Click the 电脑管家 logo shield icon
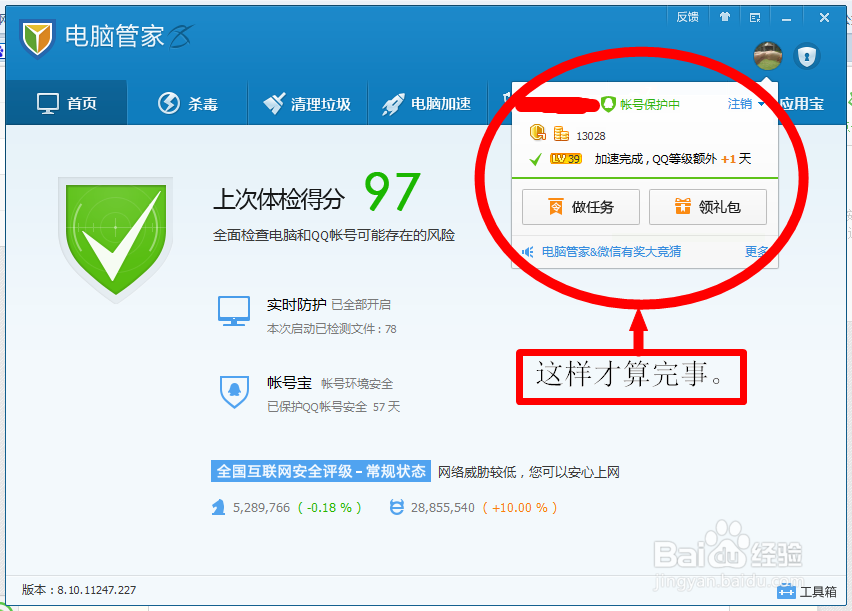Viewport: 852px width, 611px height. click(x=37, y=38)
